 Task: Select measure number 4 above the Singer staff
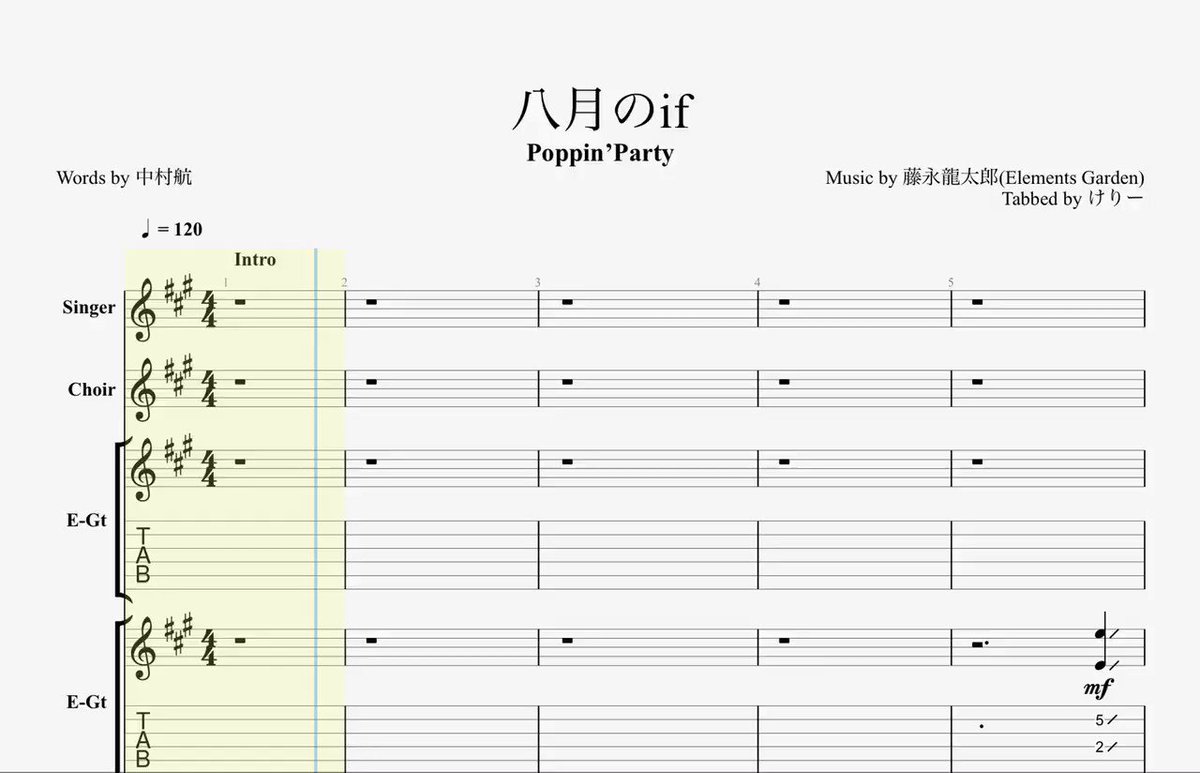[758, 283]
